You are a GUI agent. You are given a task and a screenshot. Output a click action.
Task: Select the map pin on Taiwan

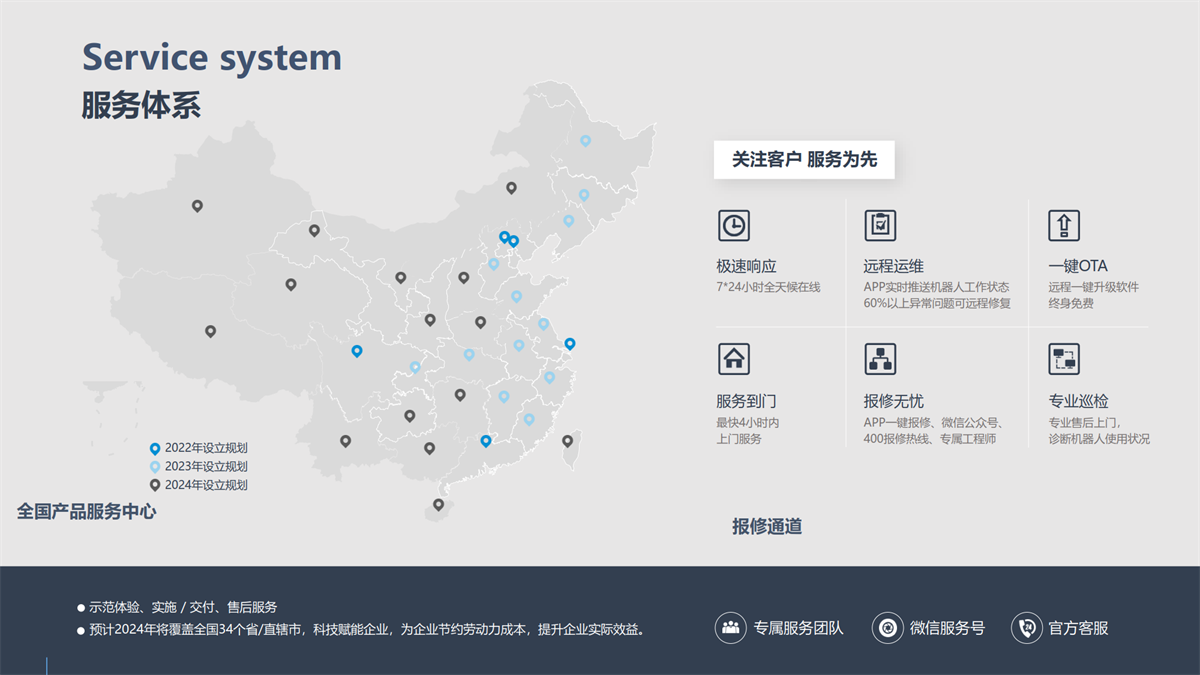pos(567,441)
